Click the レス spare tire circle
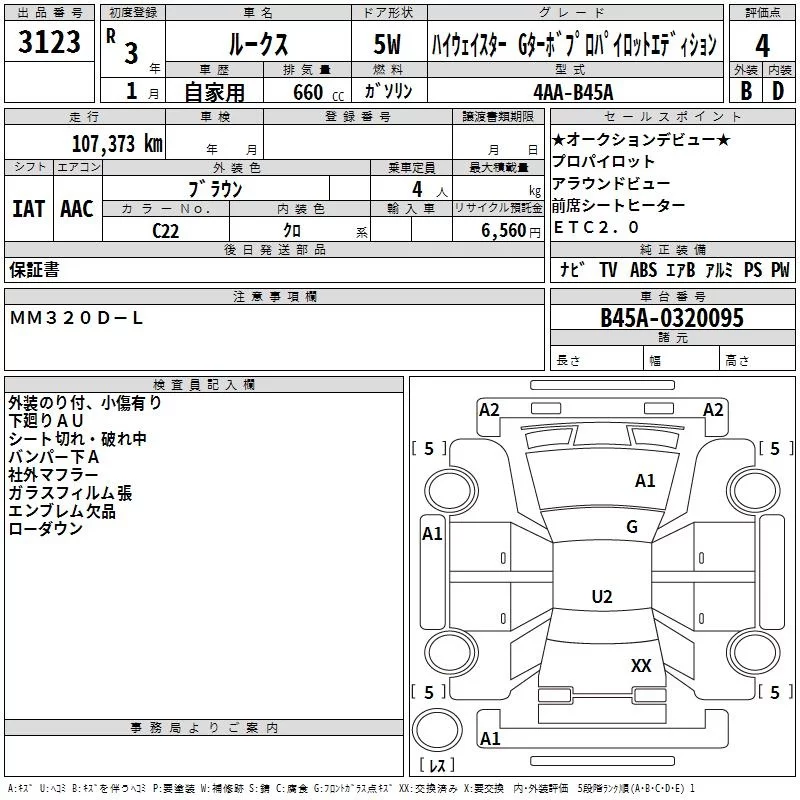The image size is (800, 800). pyautogui.click(x=436, y=741)
